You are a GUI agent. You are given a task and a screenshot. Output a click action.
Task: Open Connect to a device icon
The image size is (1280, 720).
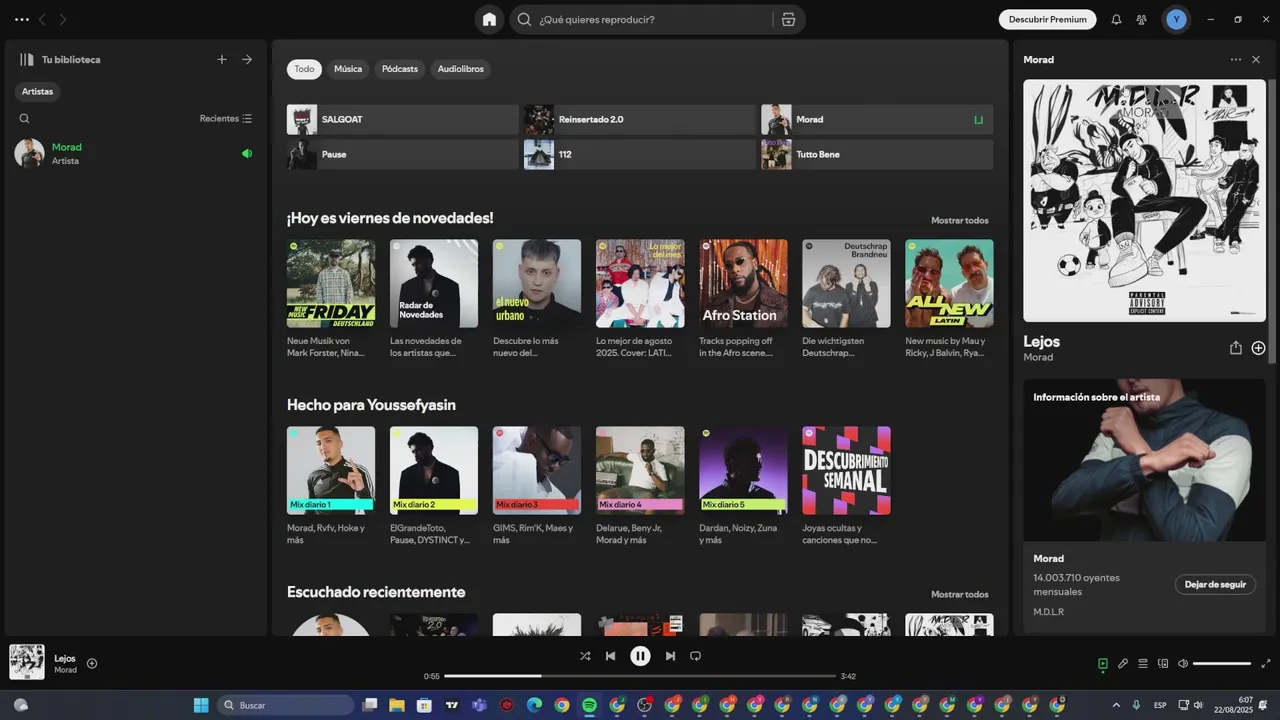coord(1163,663)
